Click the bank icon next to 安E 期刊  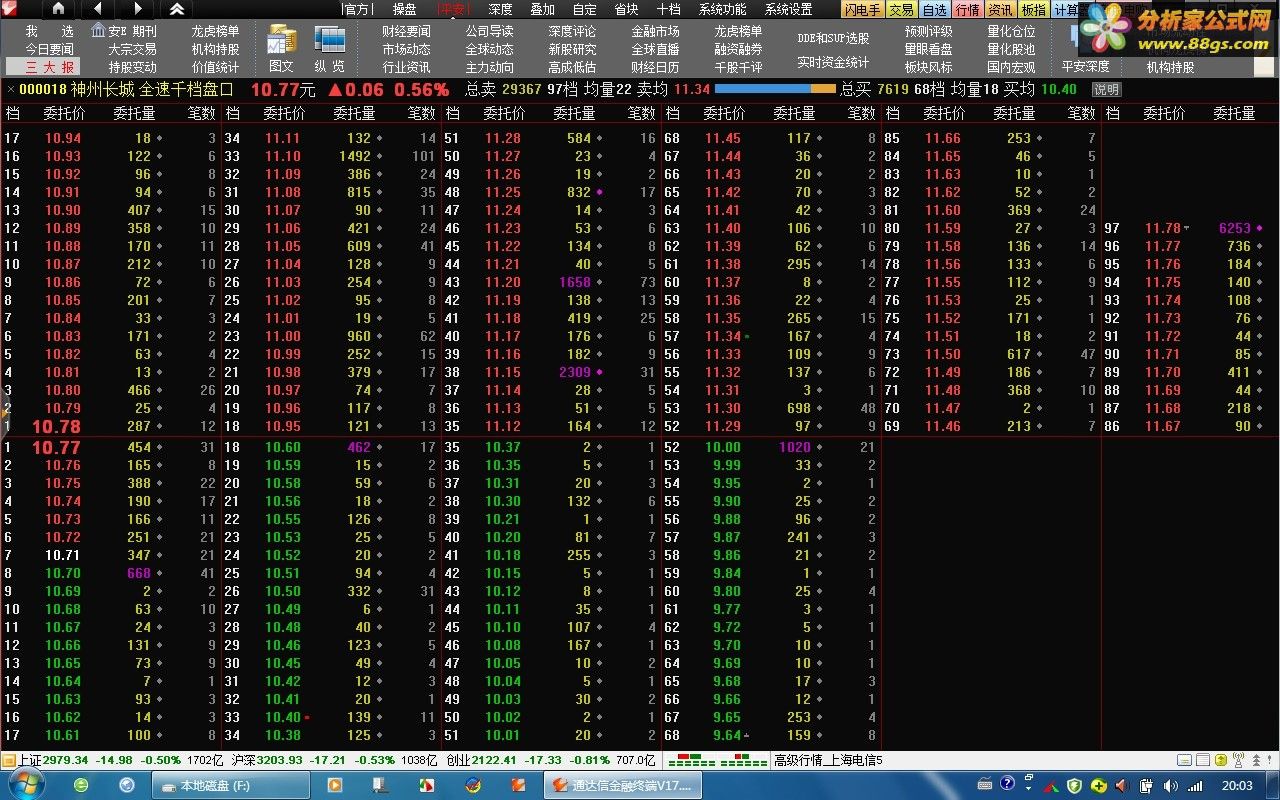(x=98, y=31)
